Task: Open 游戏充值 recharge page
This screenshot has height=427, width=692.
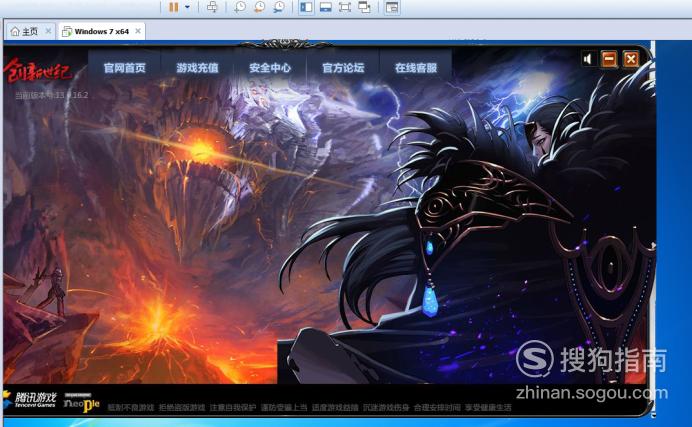Action: click(197, 67)
